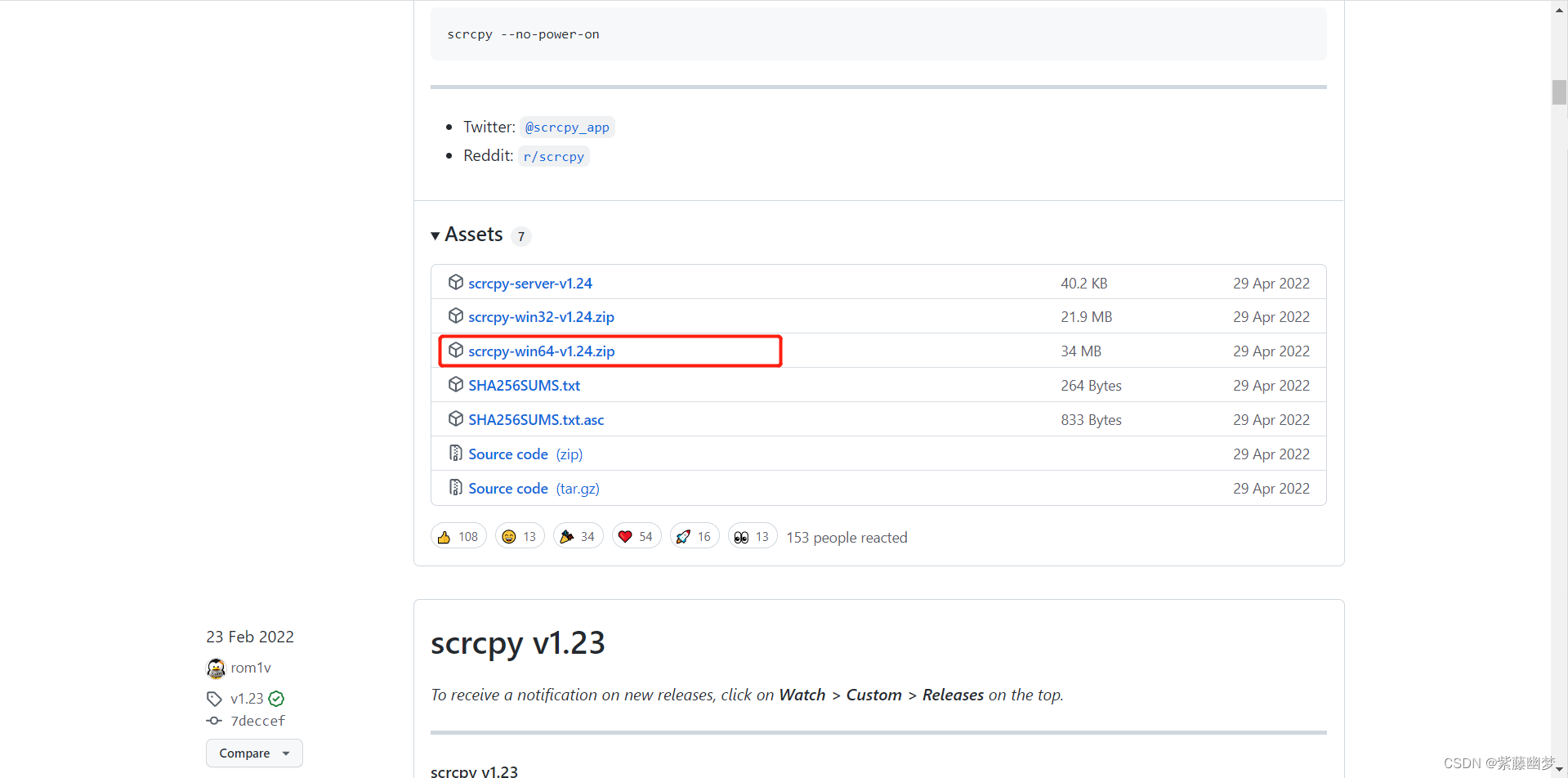Toggle heart reaction with 54
This screenshot has width=1568, height=778.
click(x=636, y=536)
